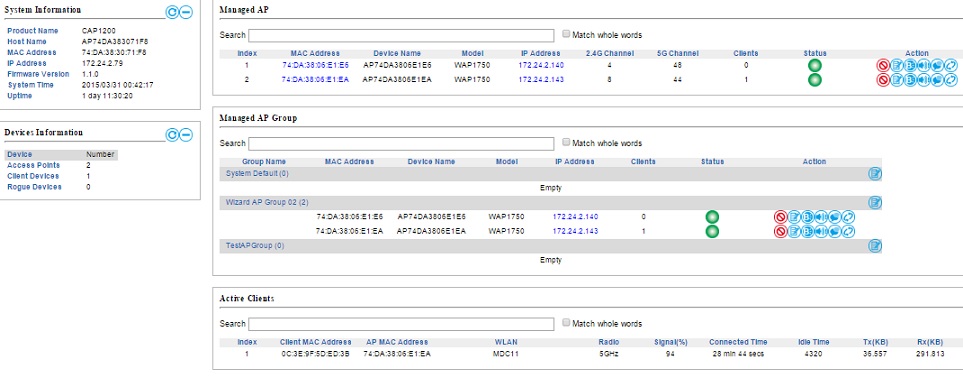The width and height of the screenshot is (963, 378).
Task: Check network connectivity of AP 172.24.2.143 in Managed AP table
Action: [x=937, y=79]
